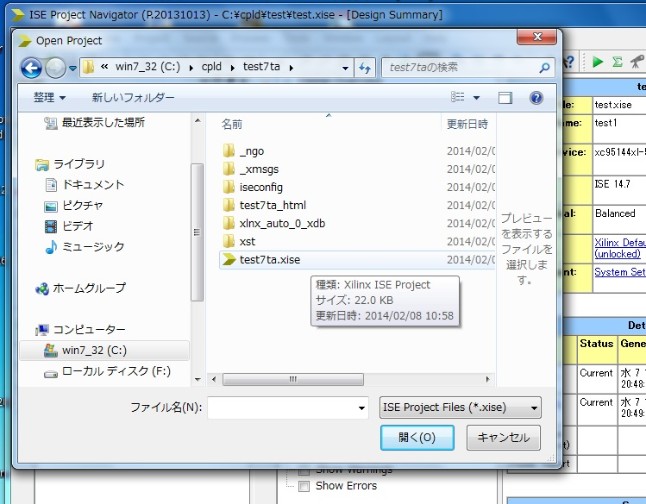Click the win7_32 (C:) breadcrumb segment
The height and width of the screenshot is (504, 646).
tap(147, 67)
